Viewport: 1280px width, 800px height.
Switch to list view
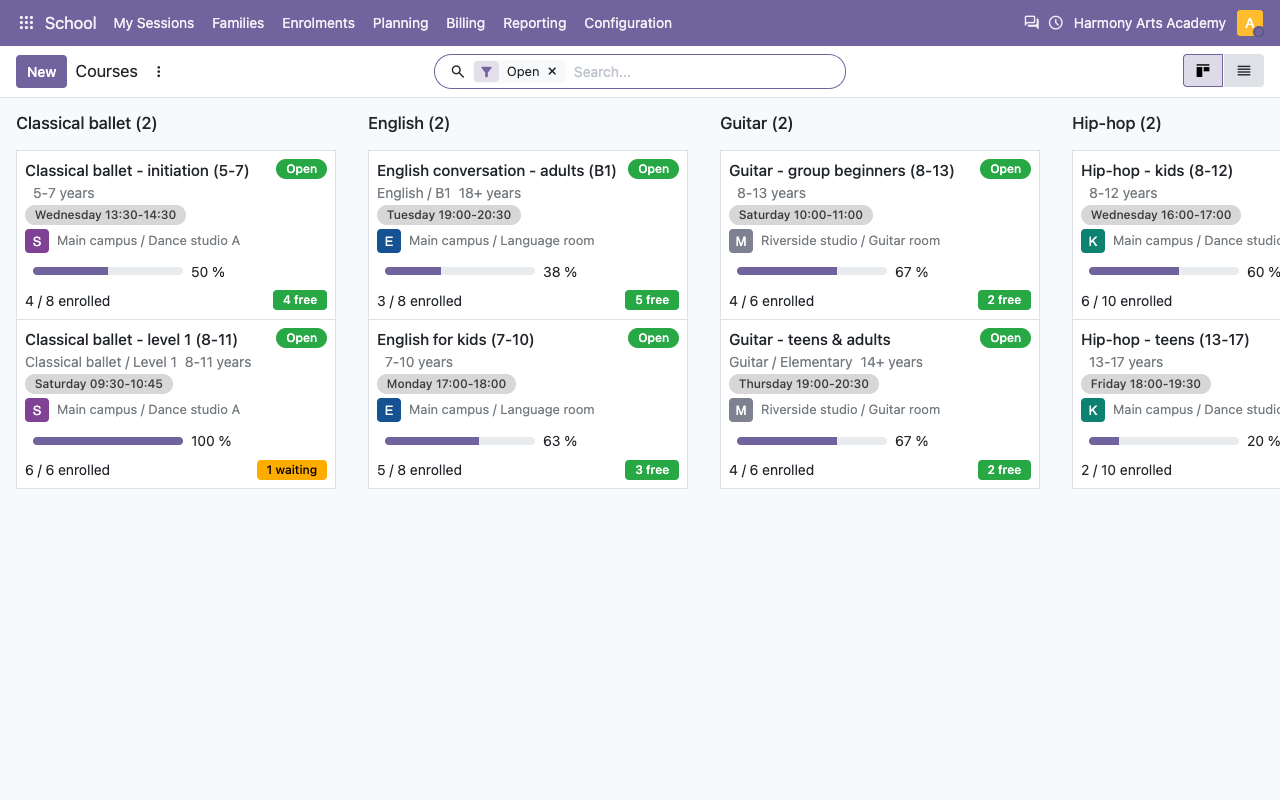tap(1244, 71)
